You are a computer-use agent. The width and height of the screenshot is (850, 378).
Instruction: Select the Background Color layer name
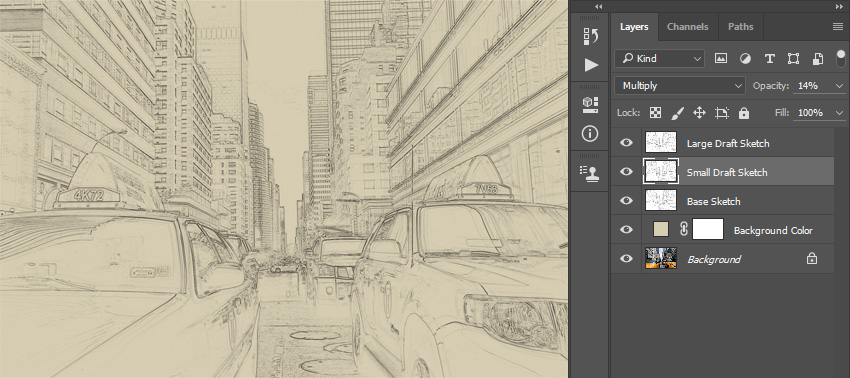pyautogui.click(x=773, y=230)
